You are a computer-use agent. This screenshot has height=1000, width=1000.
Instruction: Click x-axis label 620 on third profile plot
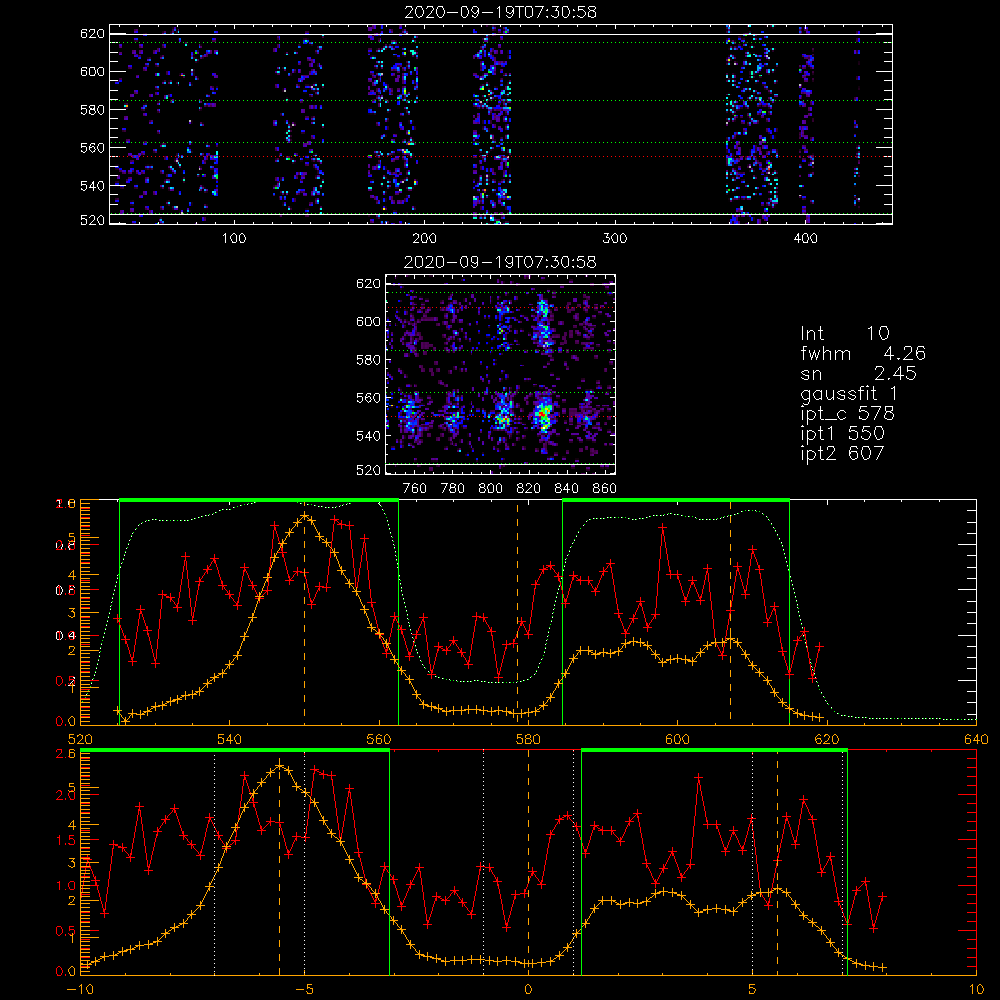pyautogui.click(x=827, y=739)
